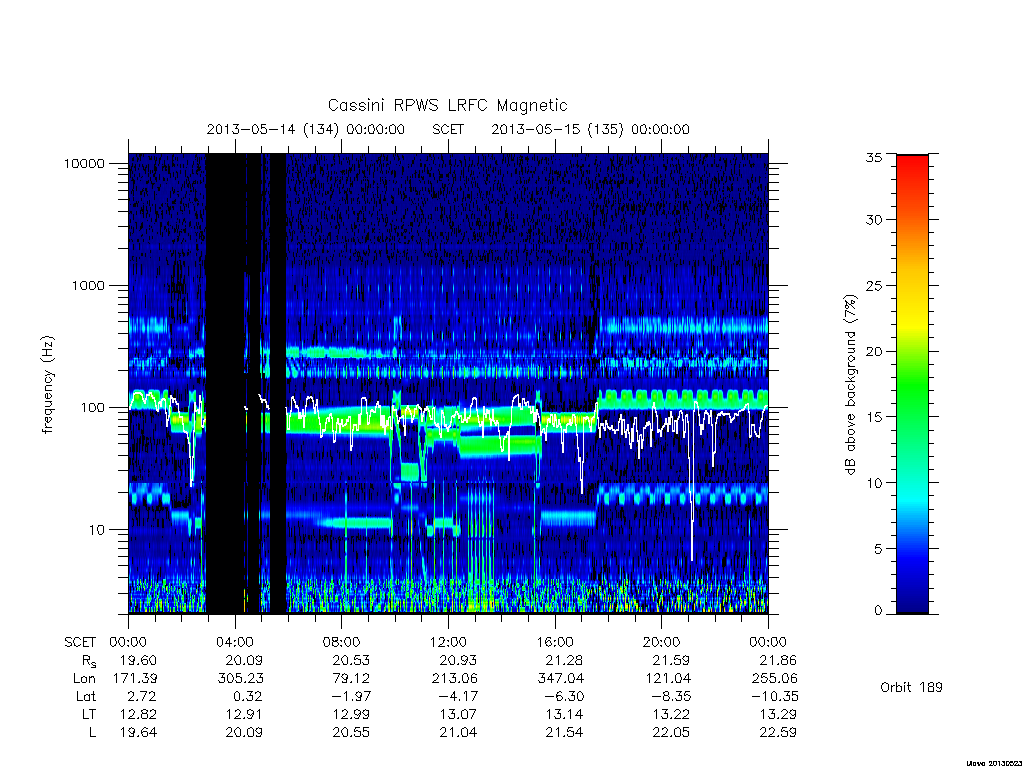The width and height of the screenshot is (1024, 768).
Task: Click the 10 frequency tick label
Action: (96, 530)
